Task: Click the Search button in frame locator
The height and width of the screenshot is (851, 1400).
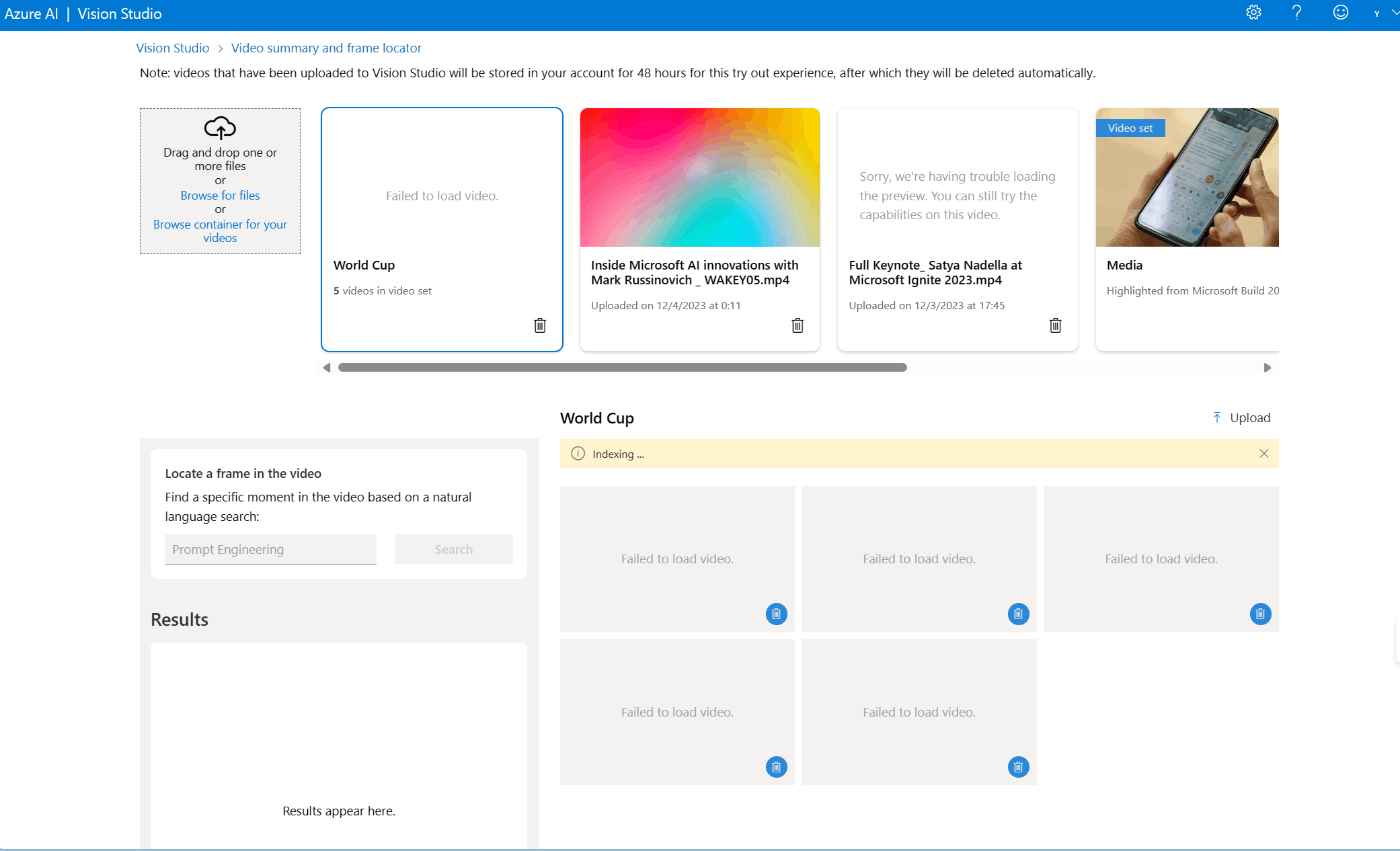Action: coord(454,549)
